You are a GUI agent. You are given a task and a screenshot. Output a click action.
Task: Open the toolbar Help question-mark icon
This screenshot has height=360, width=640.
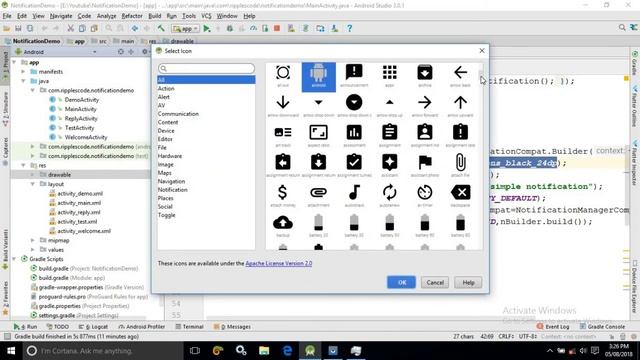349,28
